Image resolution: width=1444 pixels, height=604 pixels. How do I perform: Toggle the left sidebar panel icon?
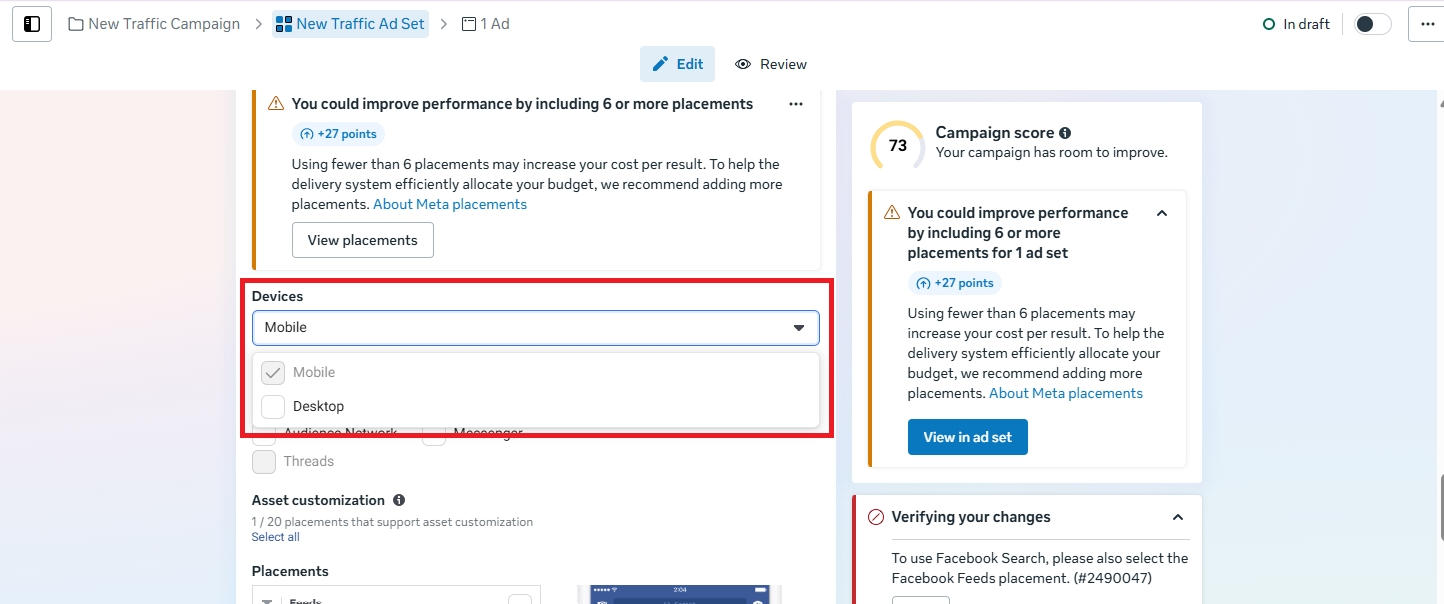click(32, 24)
